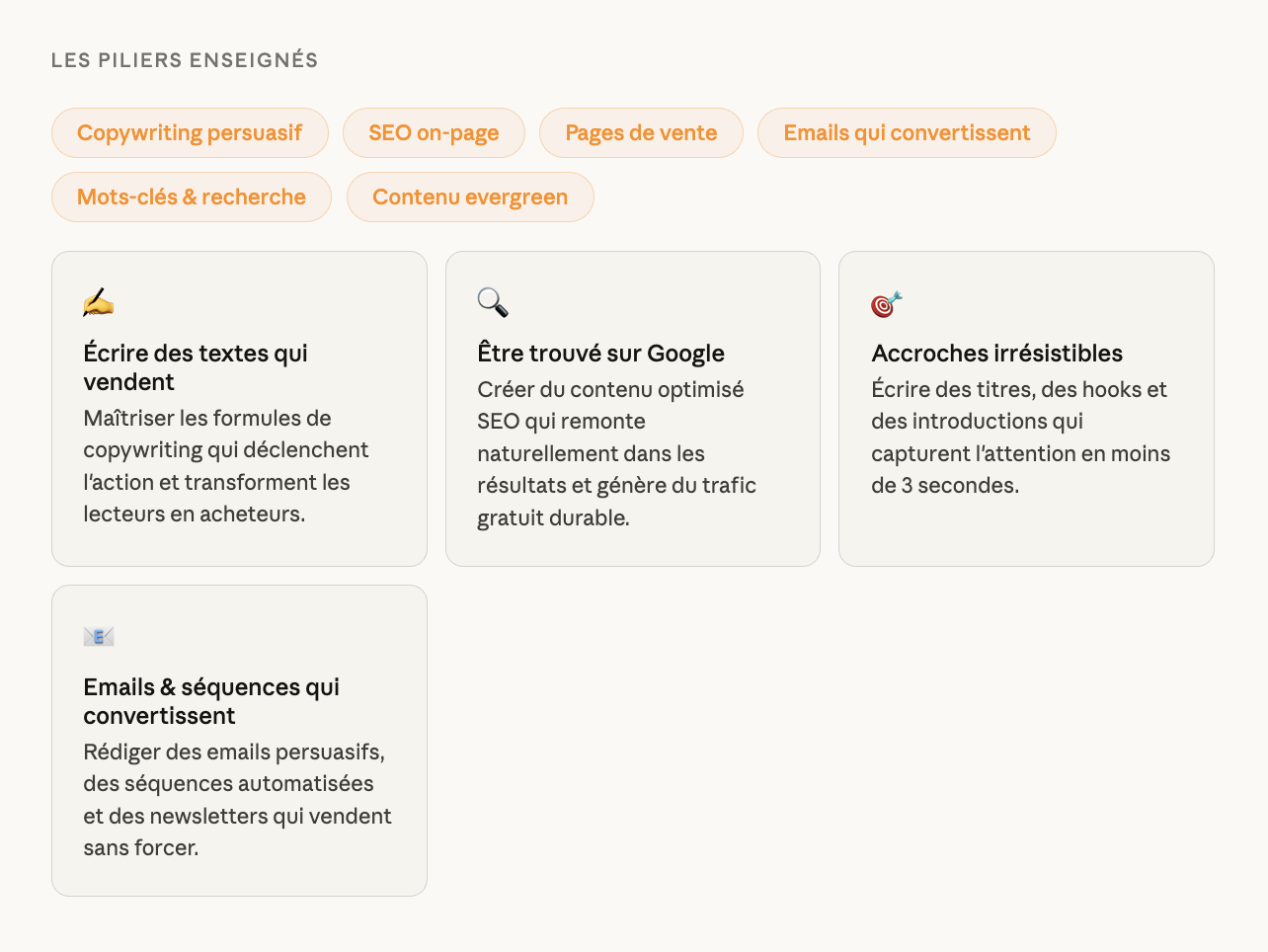Pick the Emails qui convertissent pill
The image size is (1268, 952).
click(907, 133)
